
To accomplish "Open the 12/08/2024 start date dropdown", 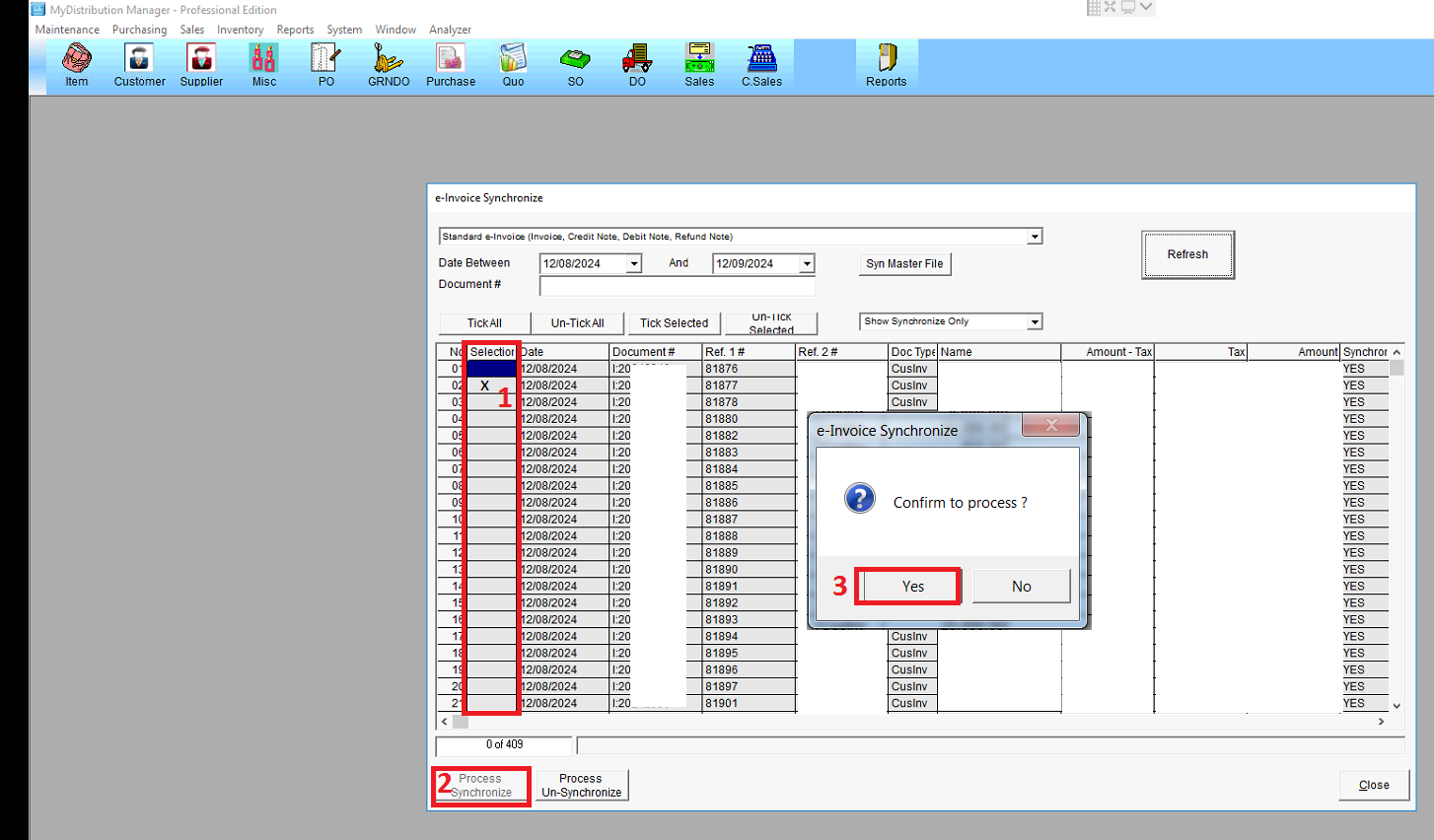I will pos(634,264).
